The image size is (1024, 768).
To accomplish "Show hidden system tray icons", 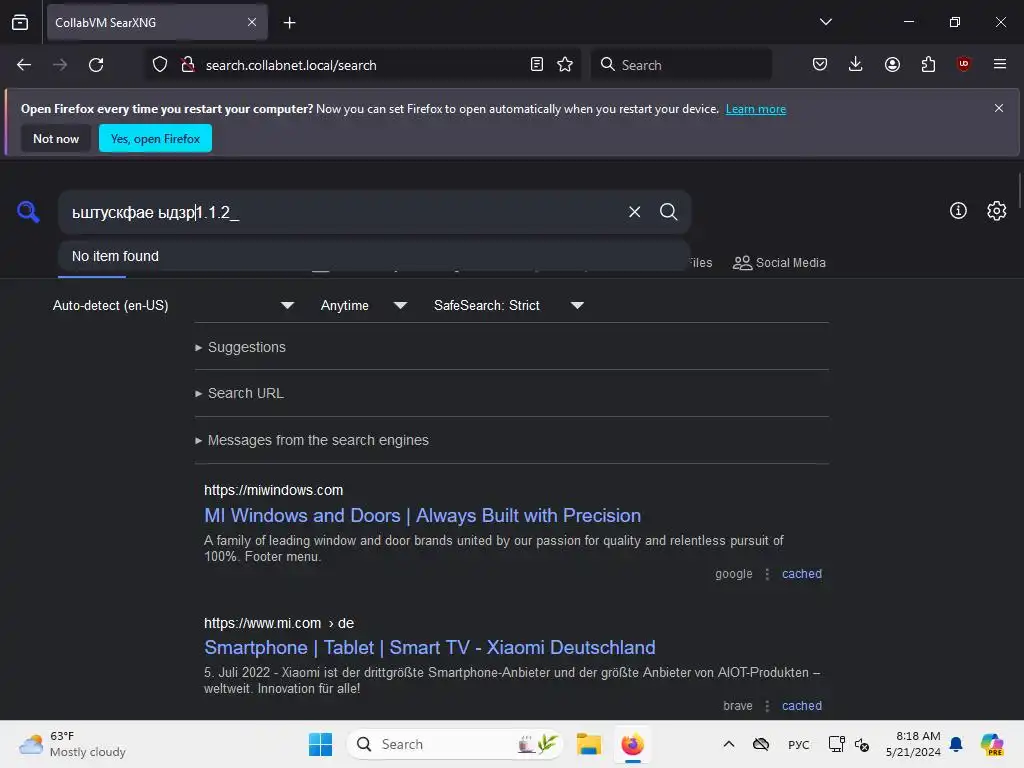I will click(729, 744).
